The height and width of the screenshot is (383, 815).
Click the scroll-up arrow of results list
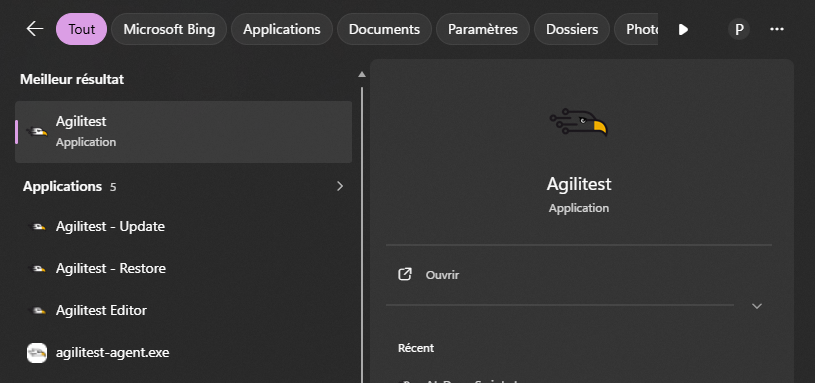tap(362, 75)
